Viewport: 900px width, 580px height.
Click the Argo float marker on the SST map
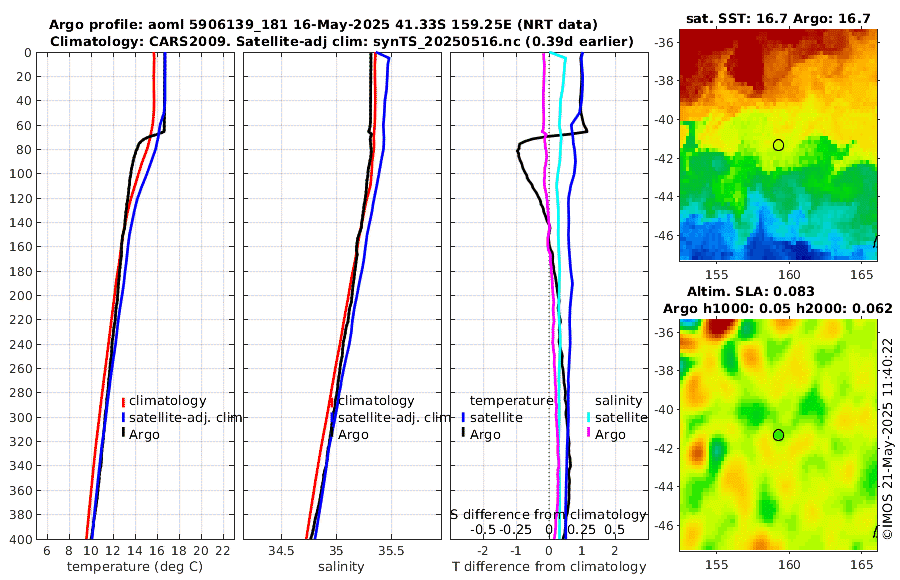pos(778,145)
